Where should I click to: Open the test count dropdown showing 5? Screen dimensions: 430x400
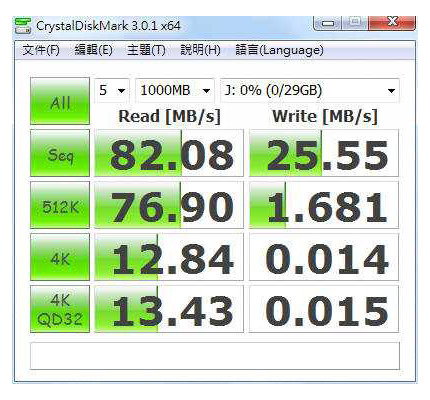pyautogui.click(x=112, y=91)
